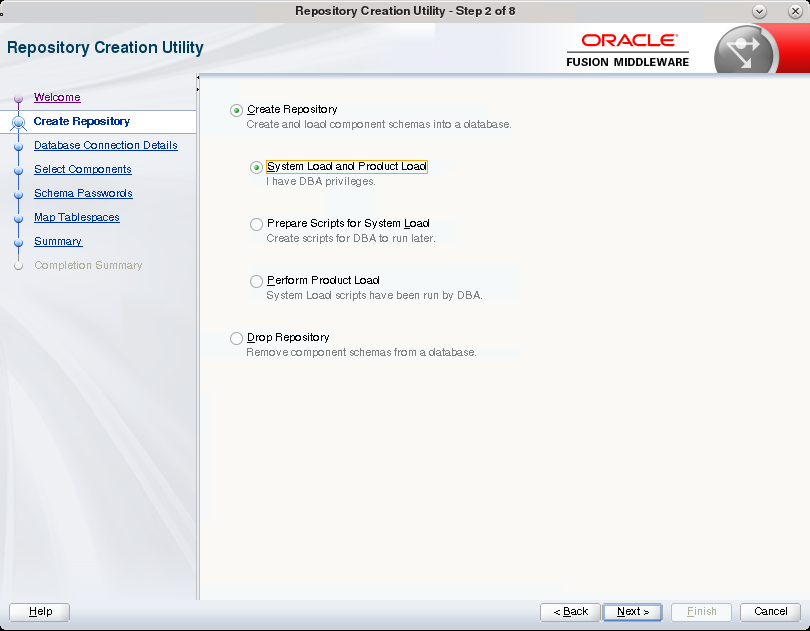Click the Database Connection Details link
Screen dimensions: 810x631
pyautogui.click(x=105, y=145)
